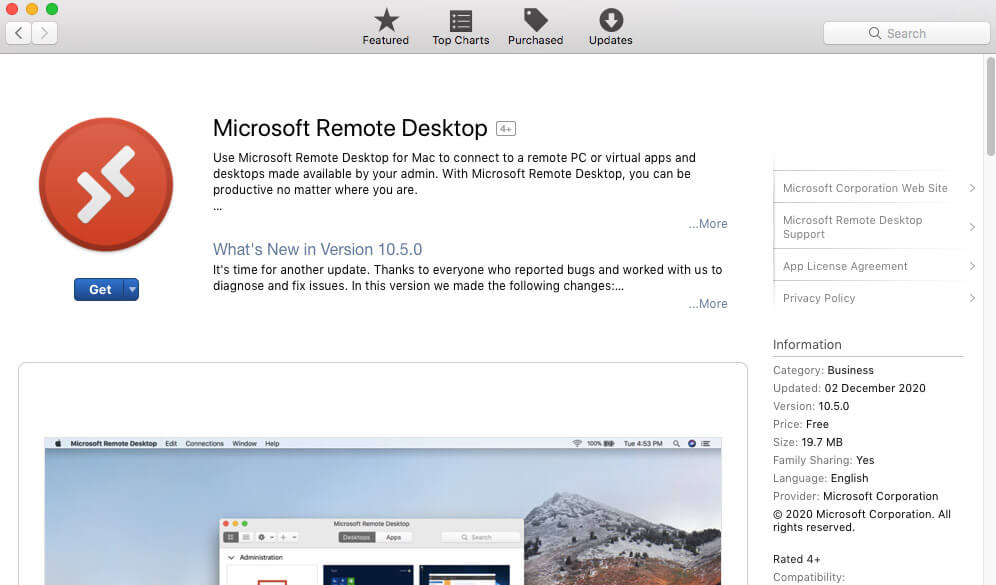Click the Size 19.7 MB value
Screen dimensions: 996x585
point(822,442)
